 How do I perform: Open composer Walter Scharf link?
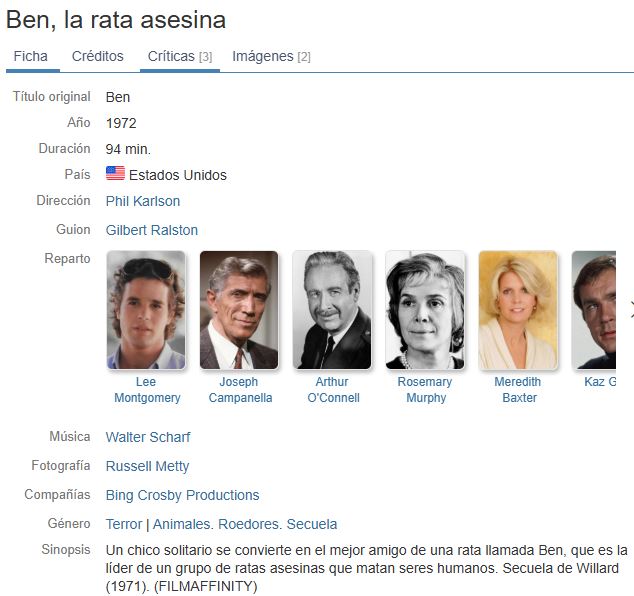point(148,437)
